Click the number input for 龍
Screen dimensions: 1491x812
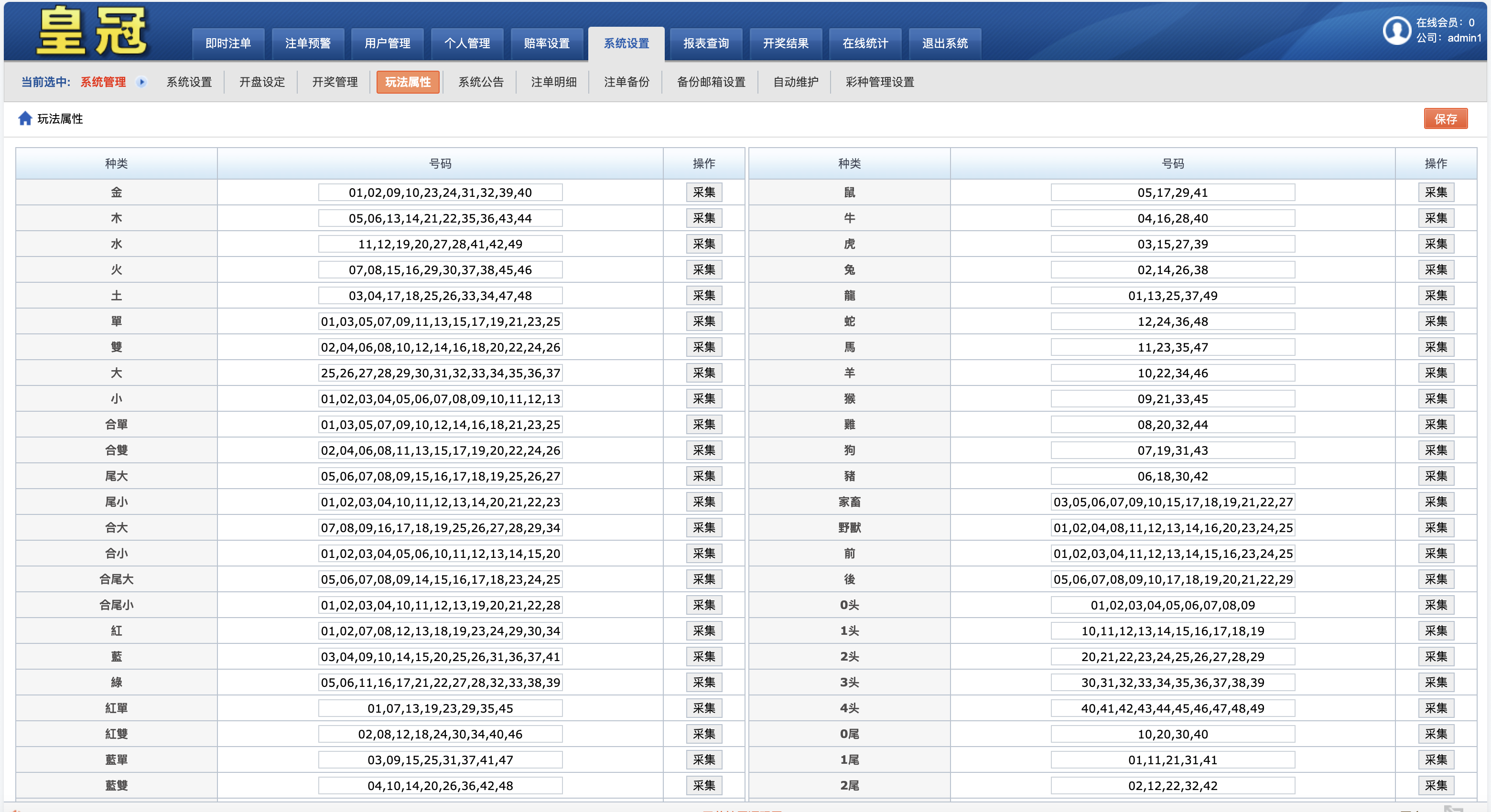[x=1173, y=296]
